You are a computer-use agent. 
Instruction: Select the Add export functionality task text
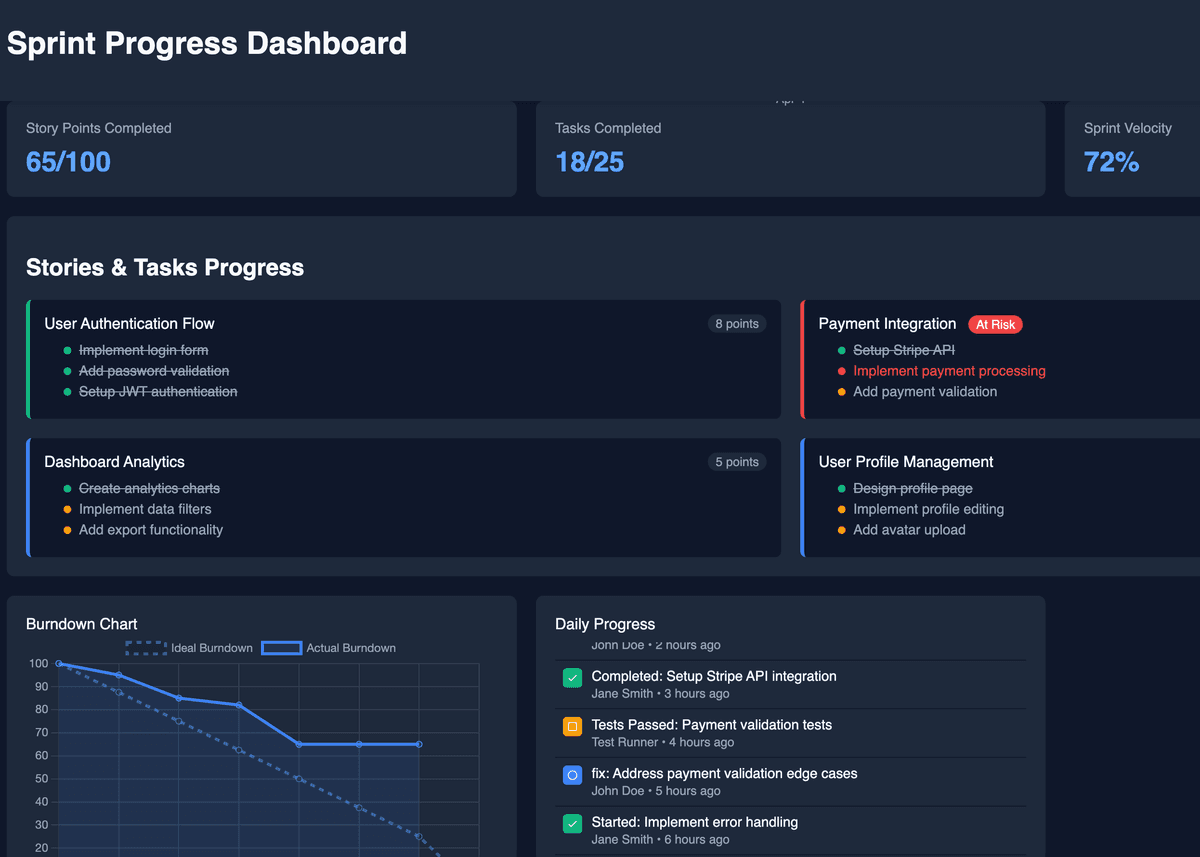[x=151, y=530]
